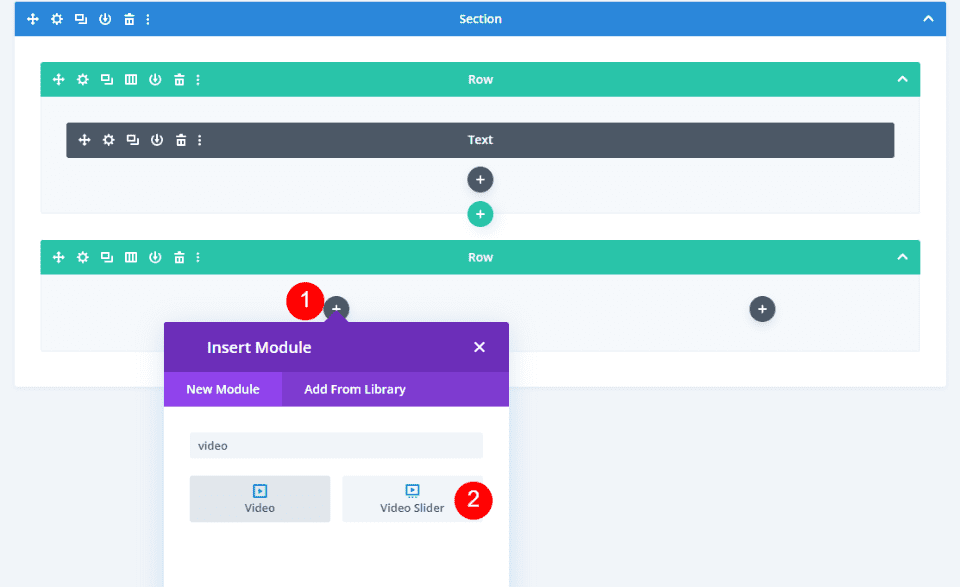The image size is (960, 587).
Task: Duplicate the second Row
Action: pos(106,257)
